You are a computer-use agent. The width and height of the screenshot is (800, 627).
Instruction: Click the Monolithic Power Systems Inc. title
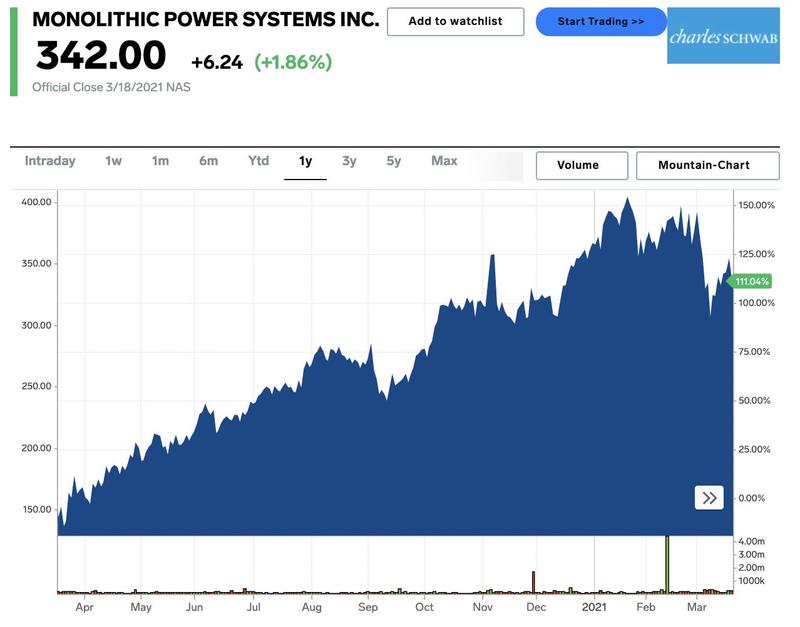pos(206,19)
